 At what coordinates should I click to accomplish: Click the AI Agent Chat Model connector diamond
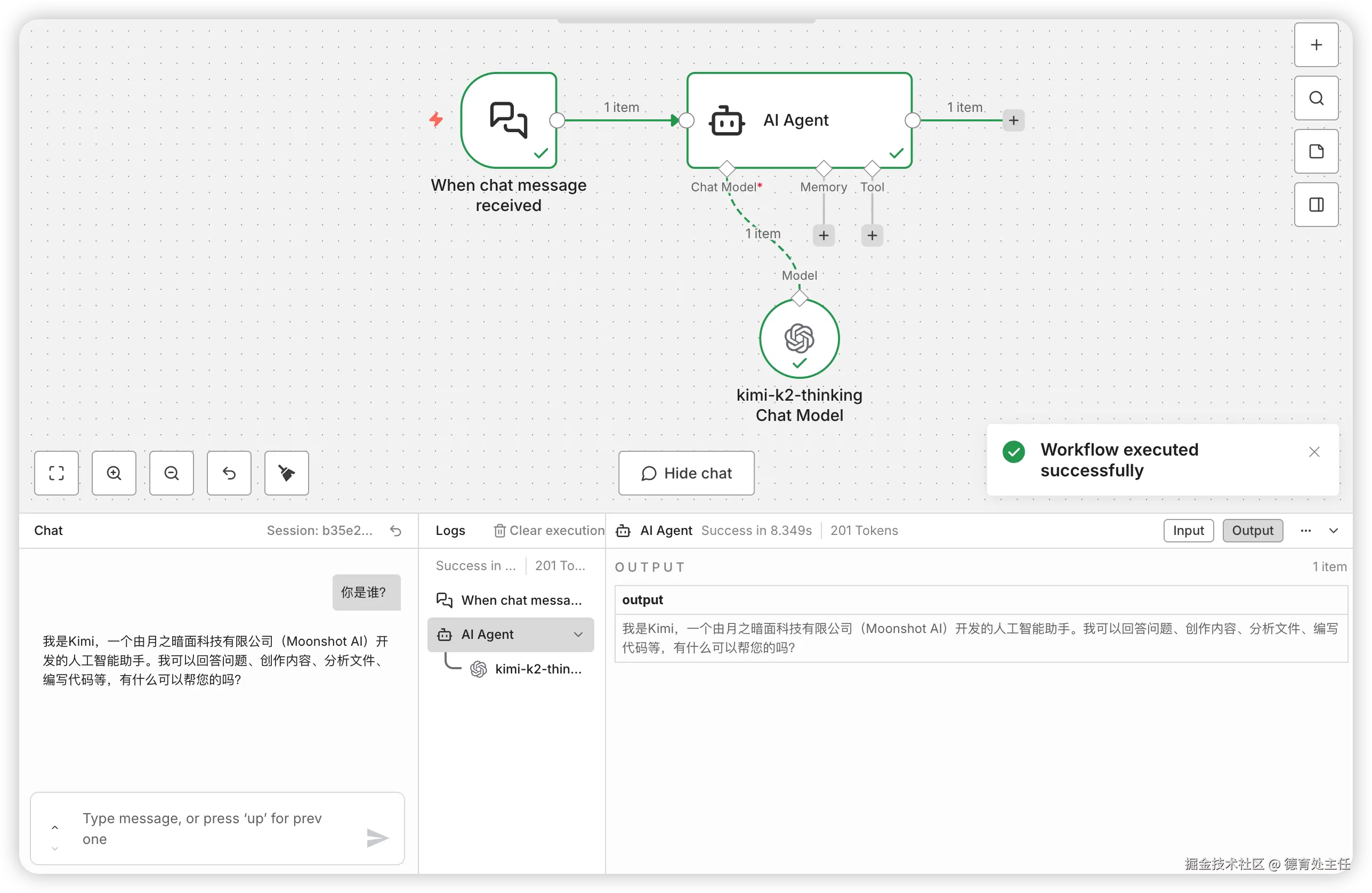pyautogui.click(x=727, y=168)
